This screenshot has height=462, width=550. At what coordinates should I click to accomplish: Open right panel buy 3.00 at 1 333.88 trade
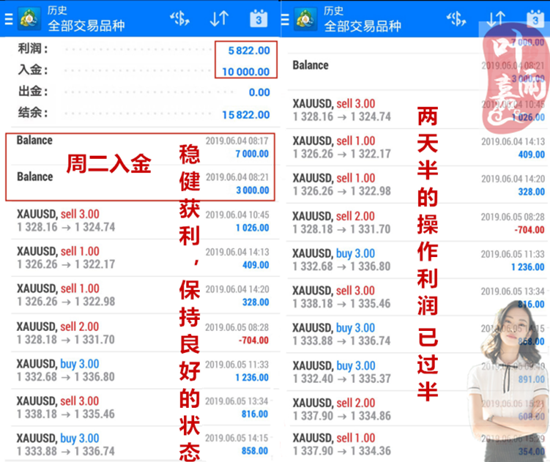(x=417, y=334)
